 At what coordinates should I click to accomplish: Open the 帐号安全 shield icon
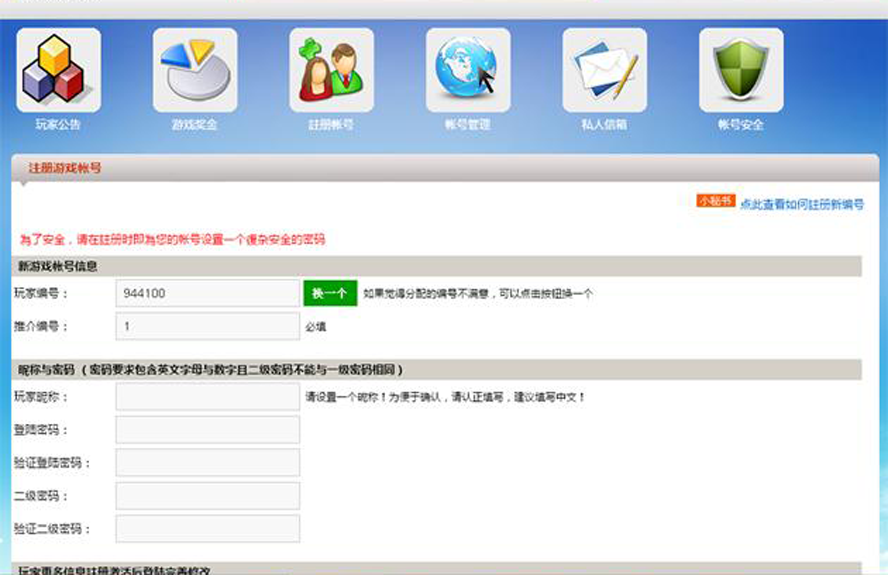tap(741, 70)
